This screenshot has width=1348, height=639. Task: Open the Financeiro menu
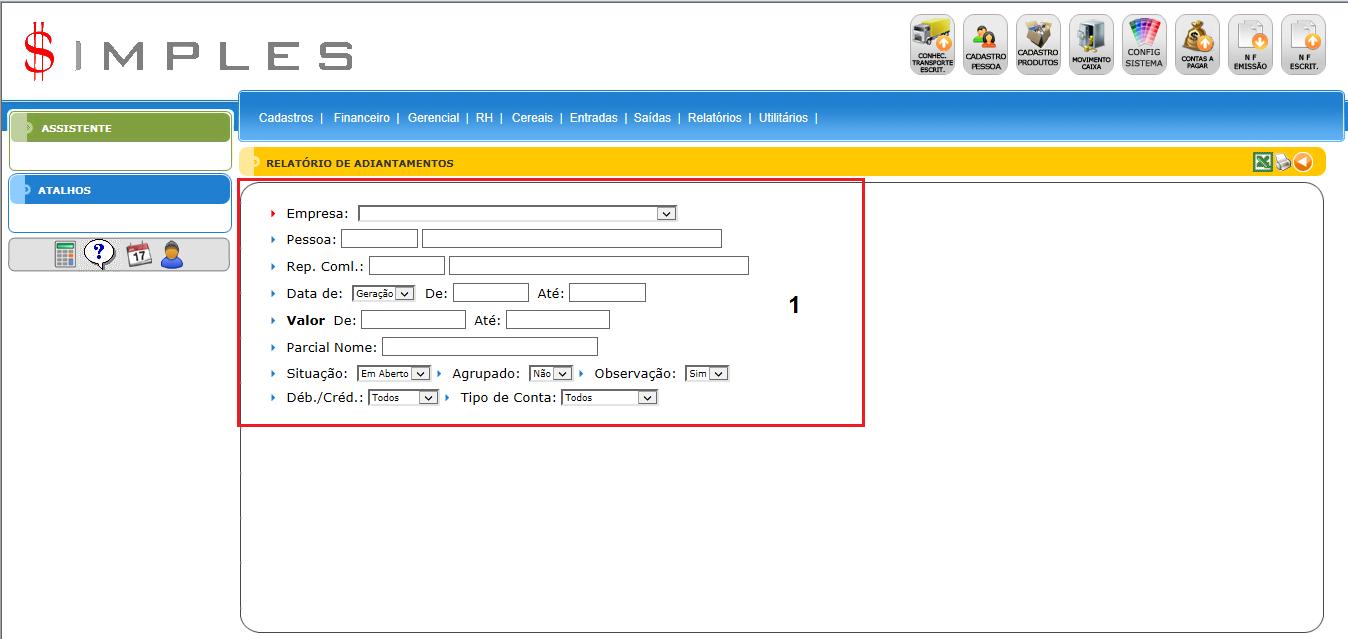[x=362, y=118]
